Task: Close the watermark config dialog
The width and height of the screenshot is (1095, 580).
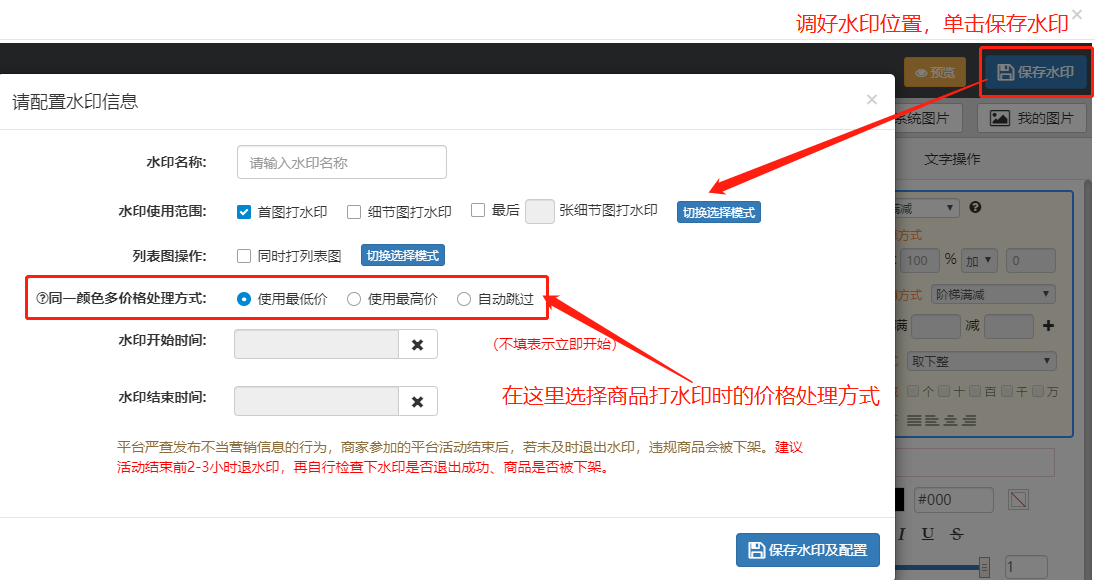Action: (871, 99)
